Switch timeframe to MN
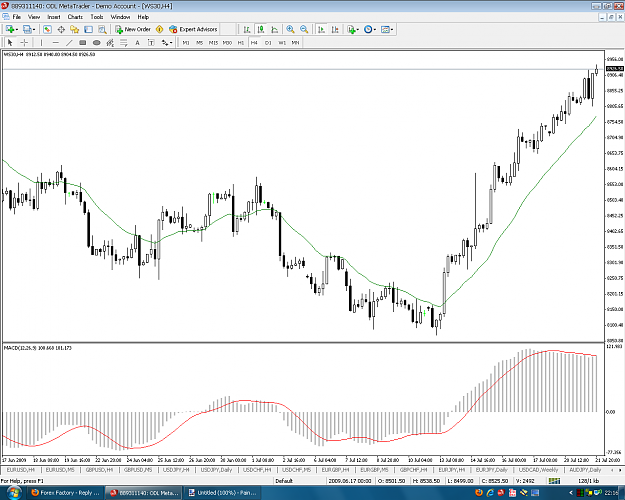The width and height of the screenshot is (625, 500). click(x=295, y=42)
